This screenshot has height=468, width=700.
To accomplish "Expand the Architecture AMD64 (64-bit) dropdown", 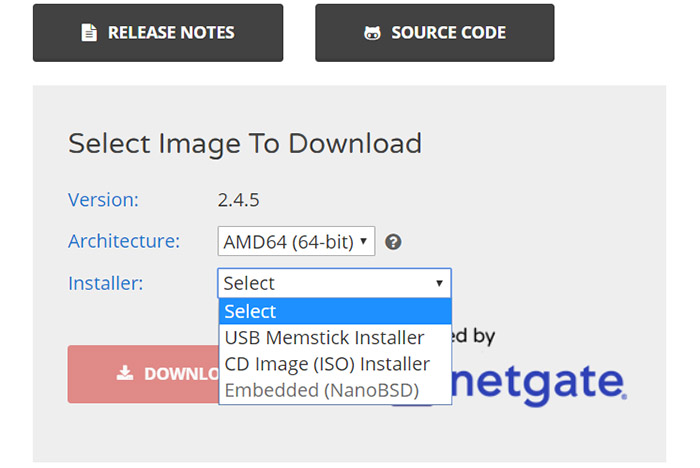I will click(296, 241).
